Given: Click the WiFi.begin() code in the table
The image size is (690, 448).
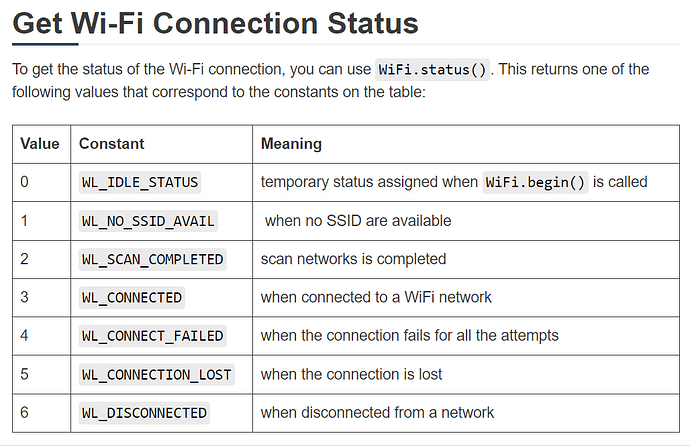Looking at the screenshot, I should click(535, 182).
